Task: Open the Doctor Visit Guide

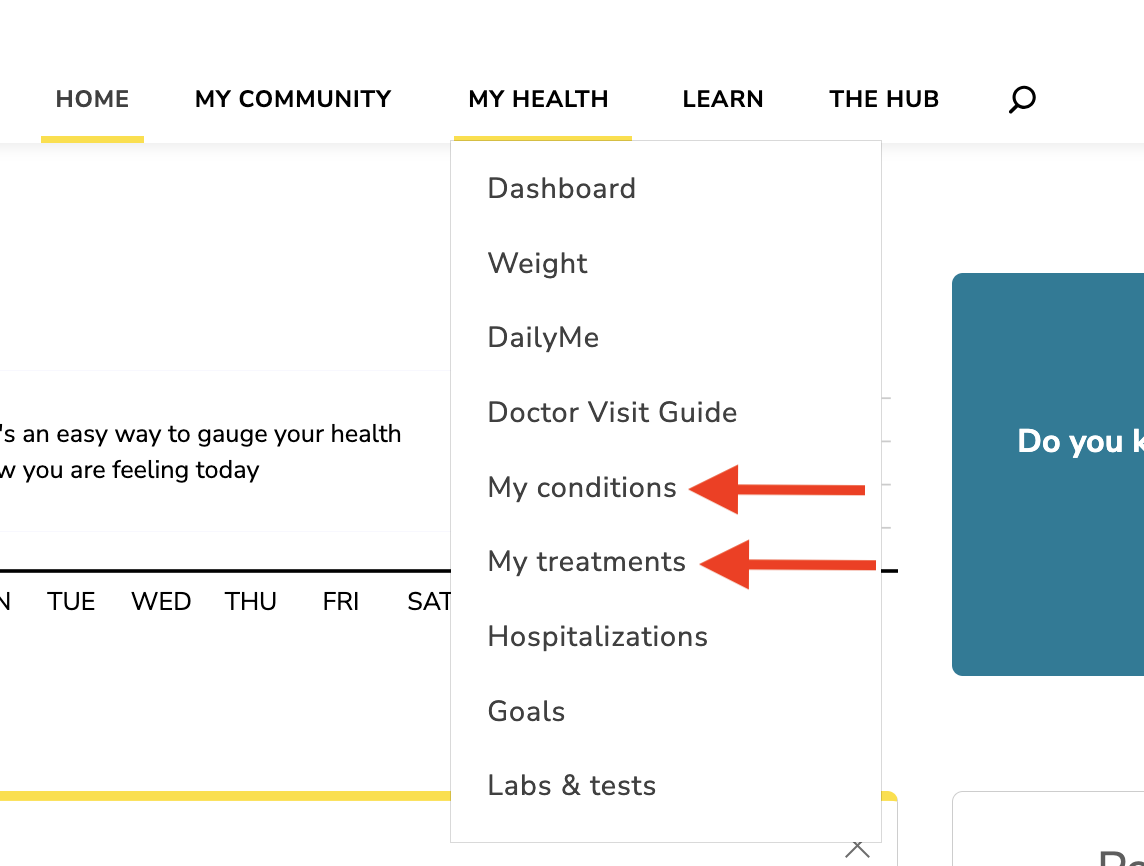Action: tap(612, 412)
